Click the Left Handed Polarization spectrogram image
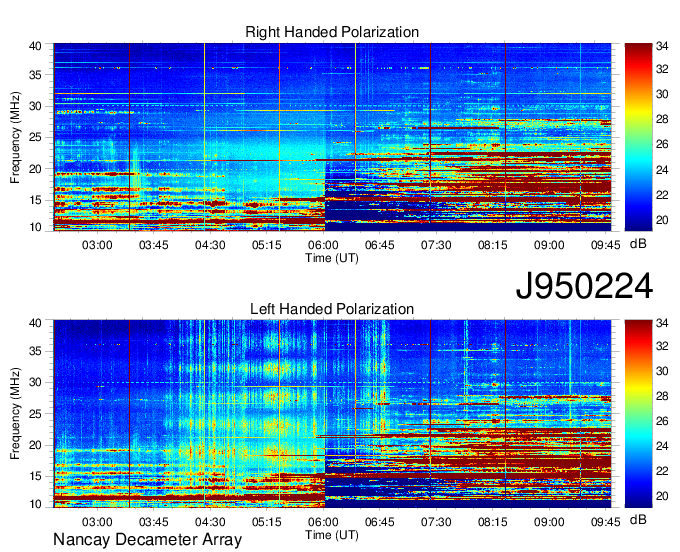The image size is (680, 552). click(332, 414)
